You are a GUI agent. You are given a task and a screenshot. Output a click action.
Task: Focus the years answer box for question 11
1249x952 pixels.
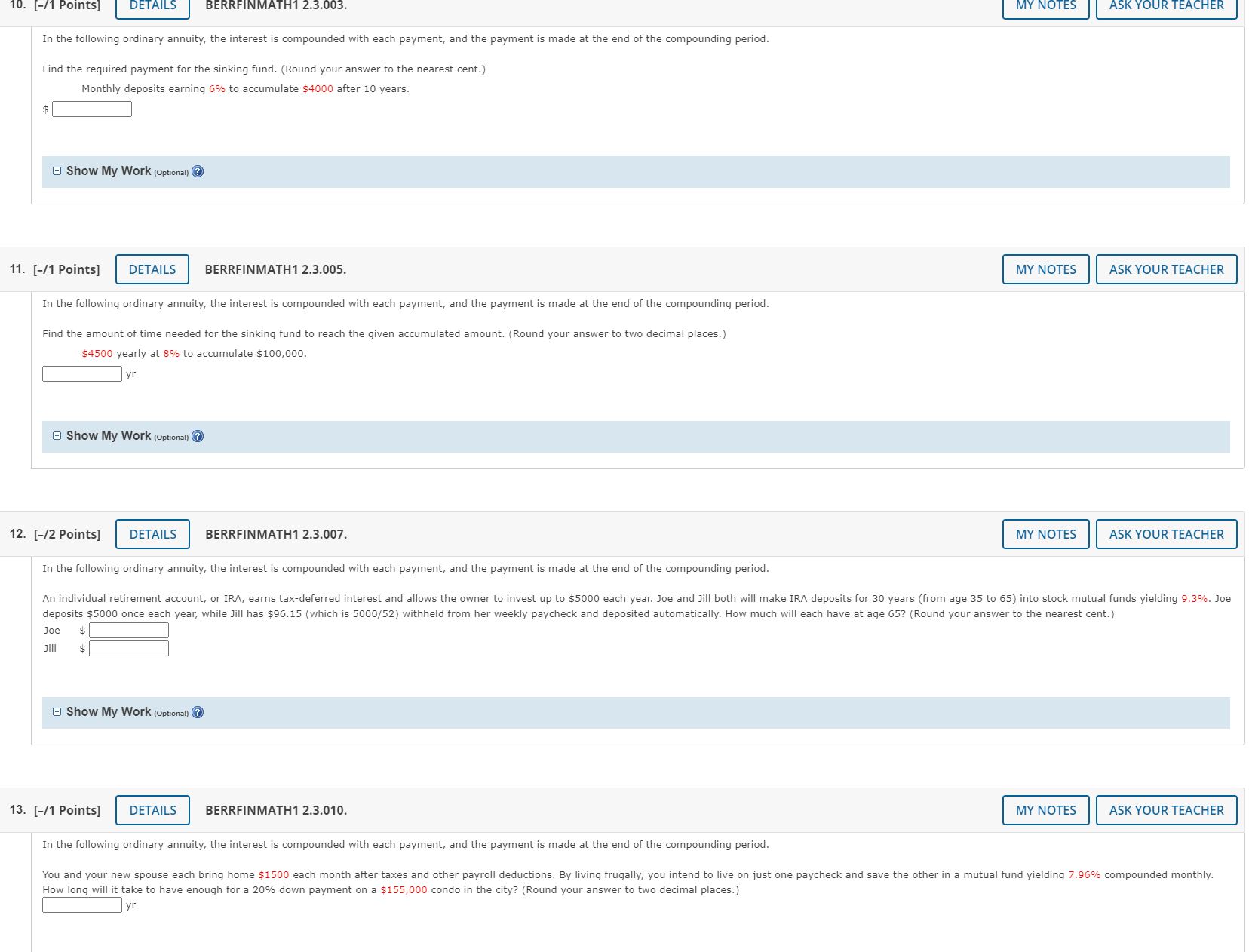coord(82,374)
